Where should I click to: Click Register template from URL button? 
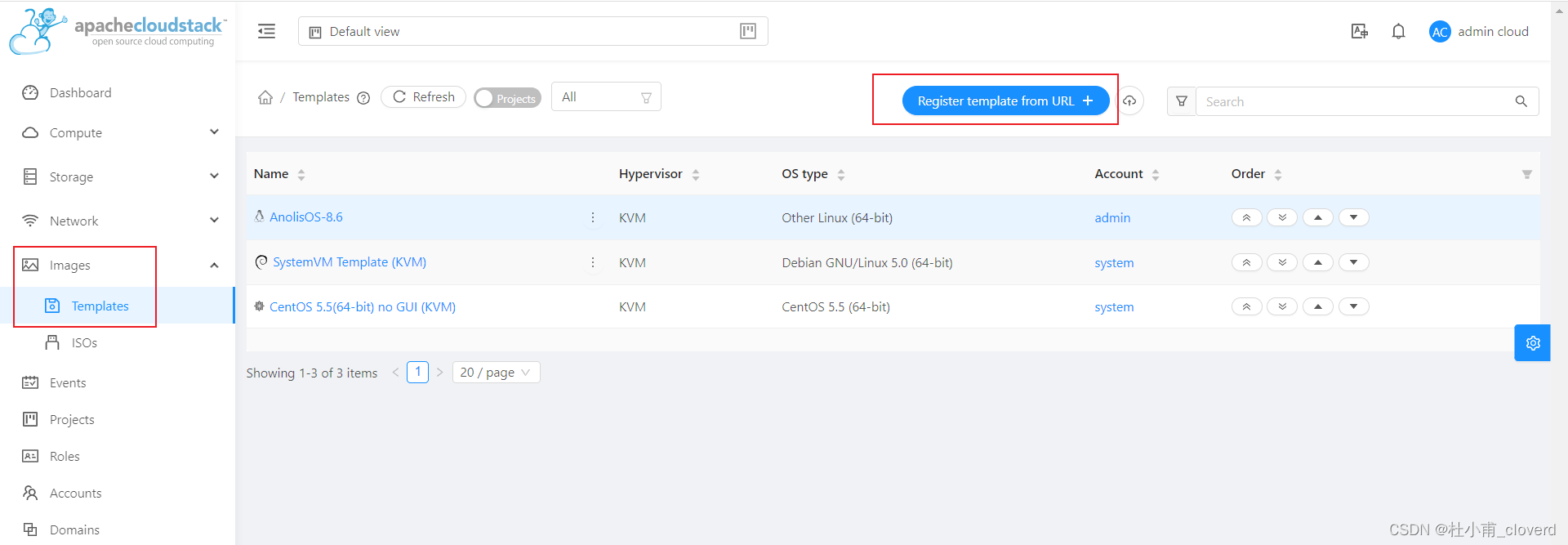click(1005, 101)
